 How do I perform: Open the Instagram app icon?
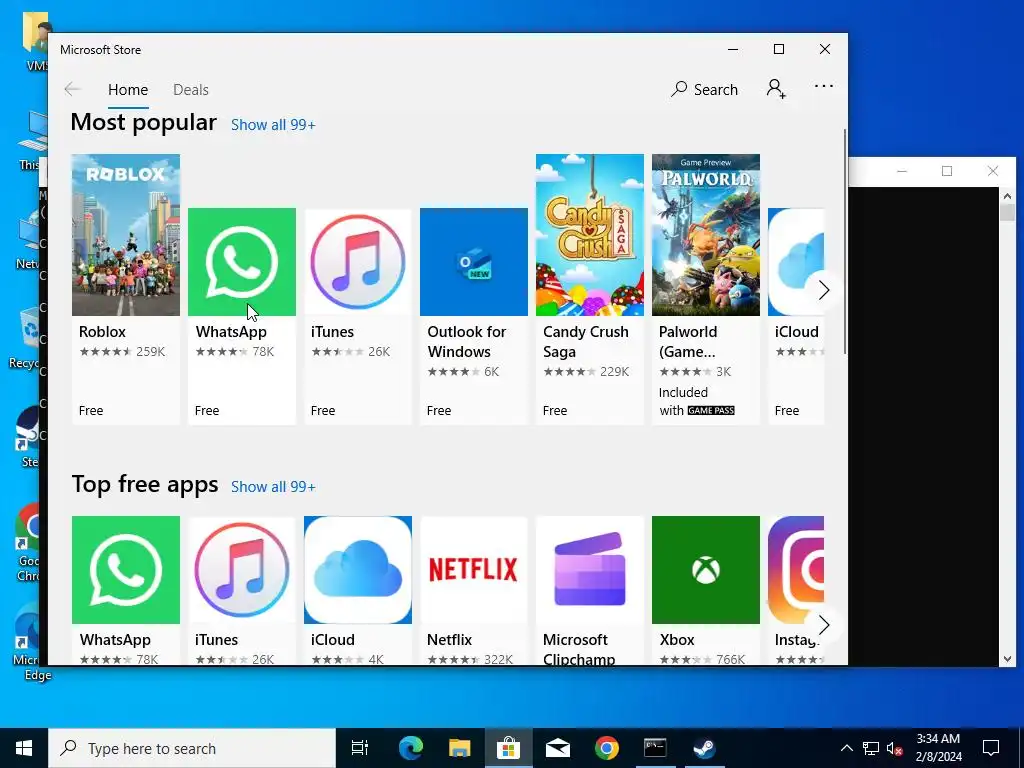coord(796,570)
